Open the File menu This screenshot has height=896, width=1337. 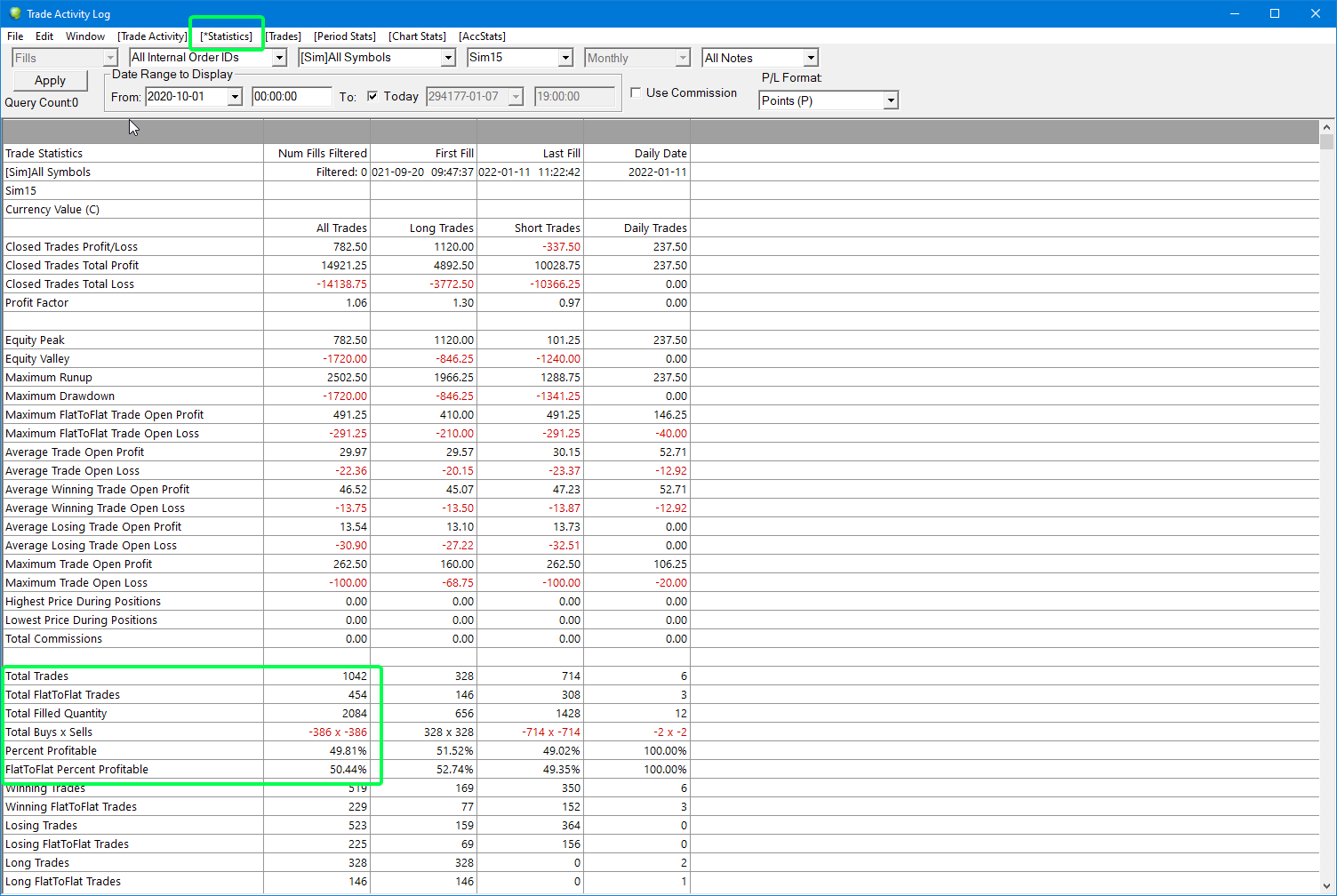[15, 36]
